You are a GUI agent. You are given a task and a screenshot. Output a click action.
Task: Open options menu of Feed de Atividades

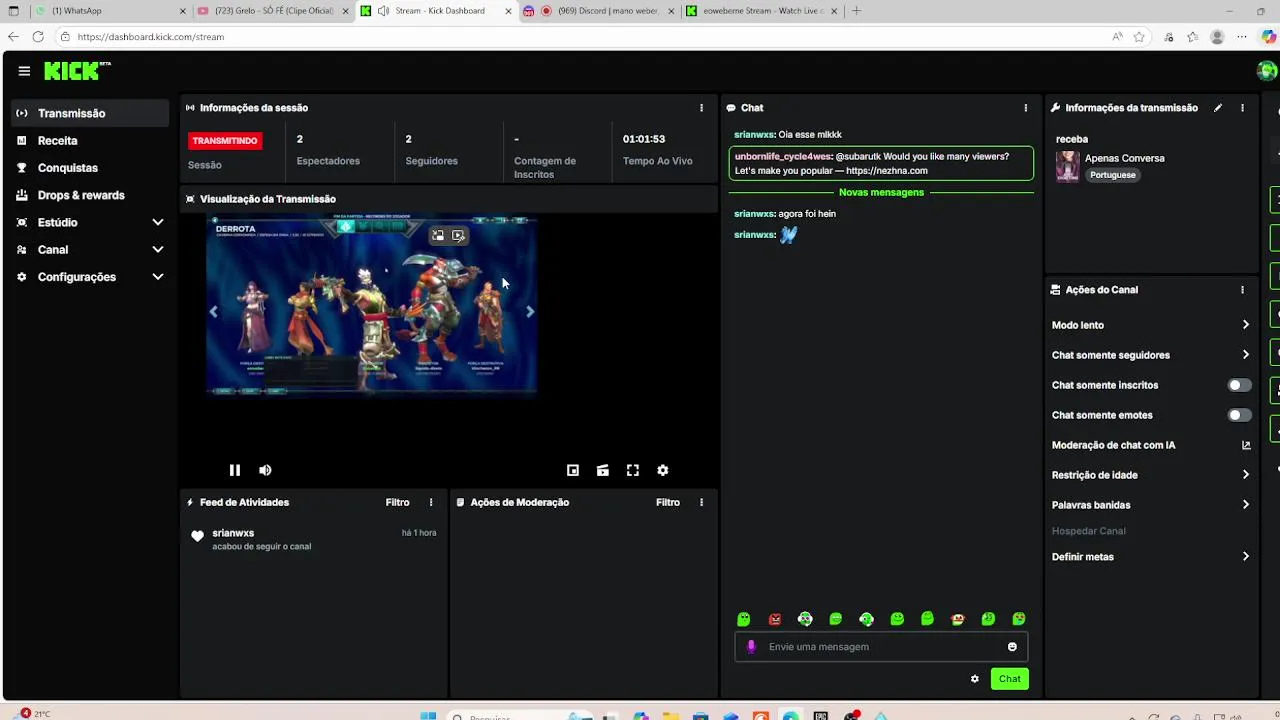(431, 503)
